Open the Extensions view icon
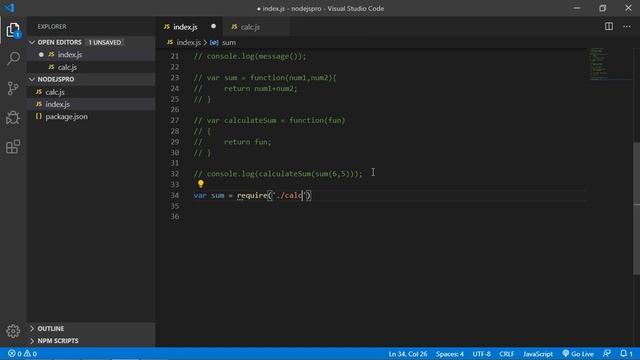 [x=13, y=147]
